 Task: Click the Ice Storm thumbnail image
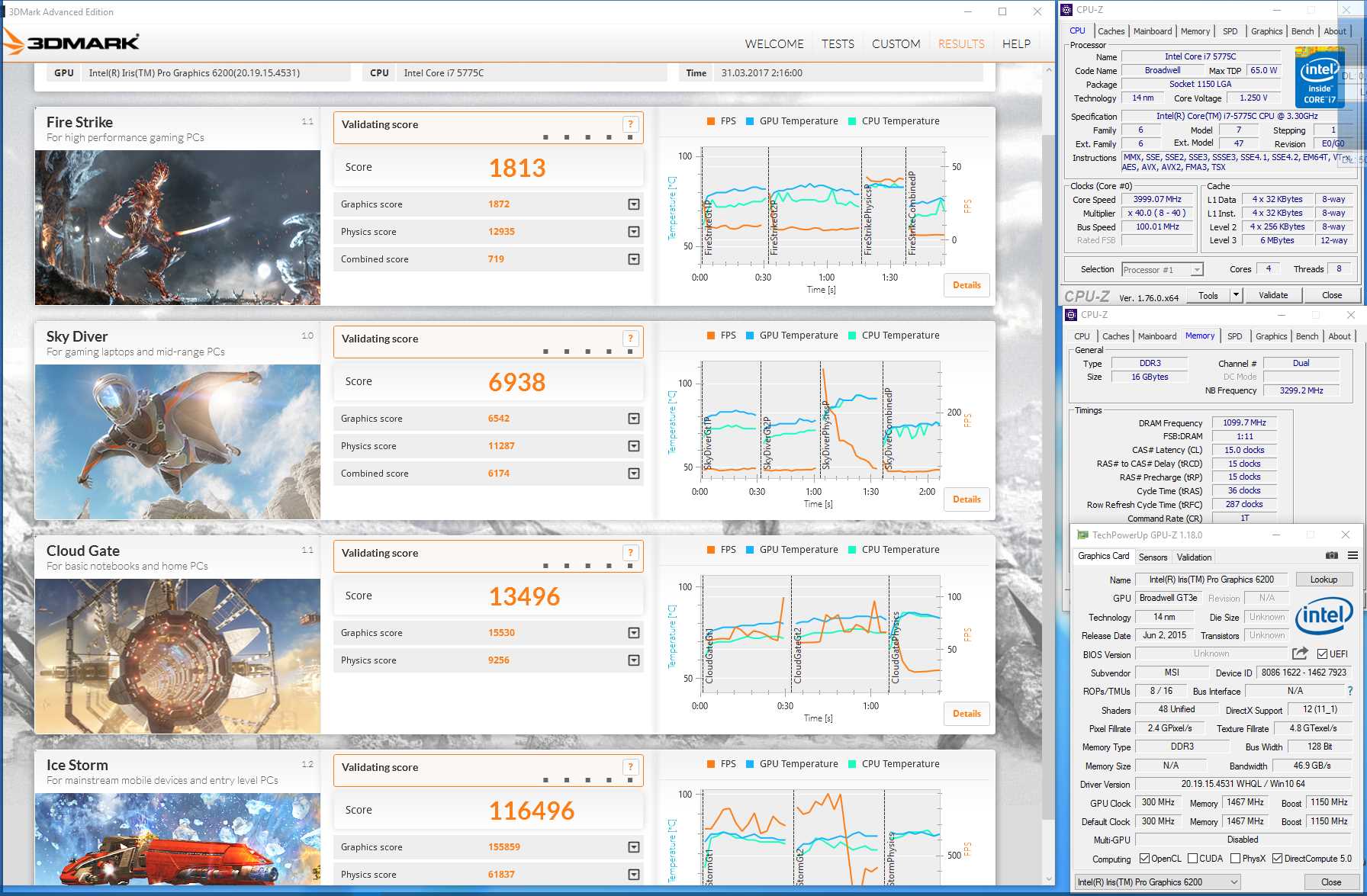click(178, 839)
